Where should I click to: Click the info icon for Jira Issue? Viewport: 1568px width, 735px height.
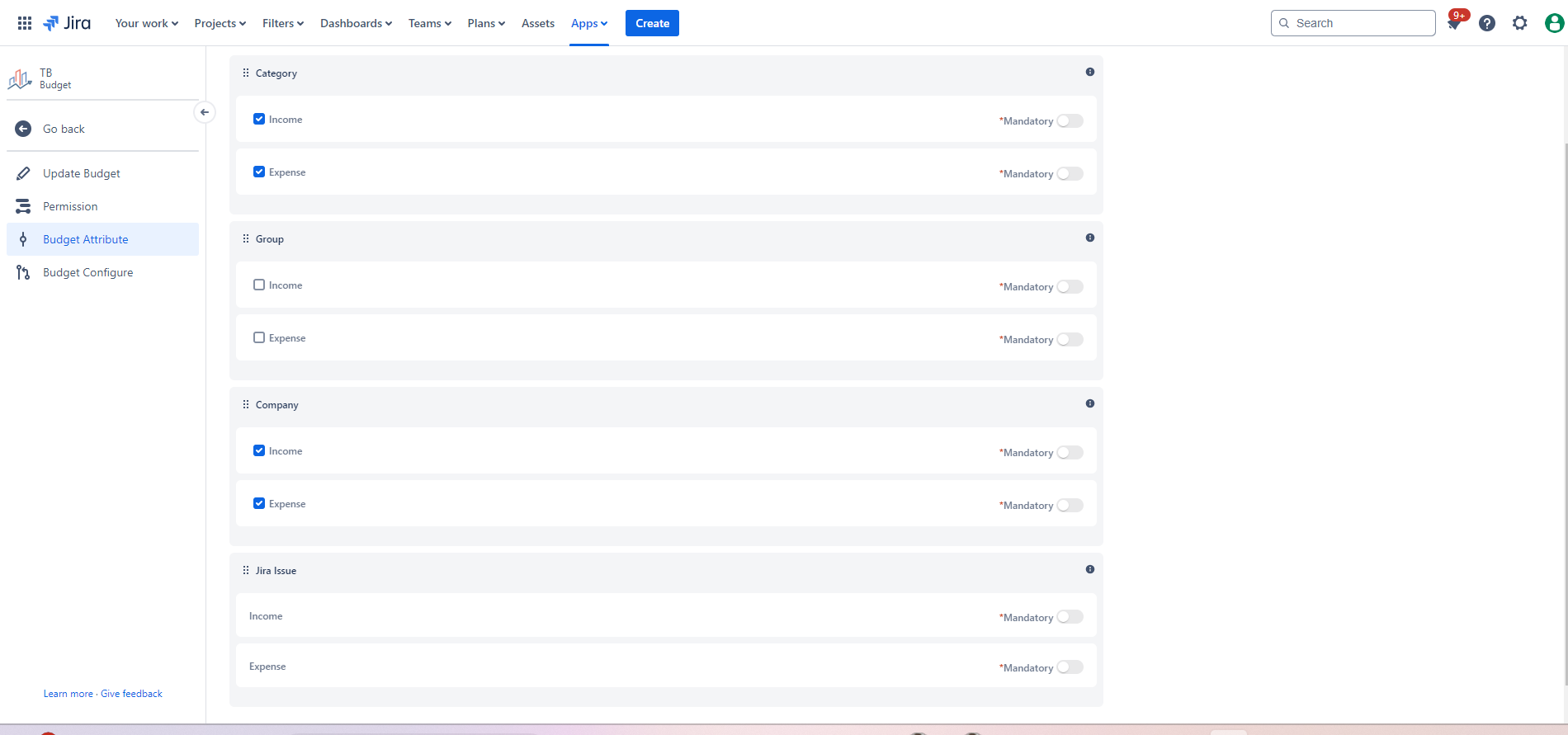coord(1090,569)
